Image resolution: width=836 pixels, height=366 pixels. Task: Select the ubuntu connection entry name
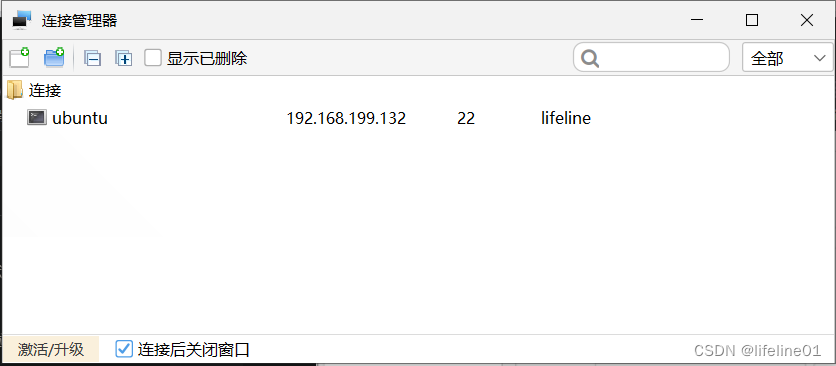coord(80,118)
